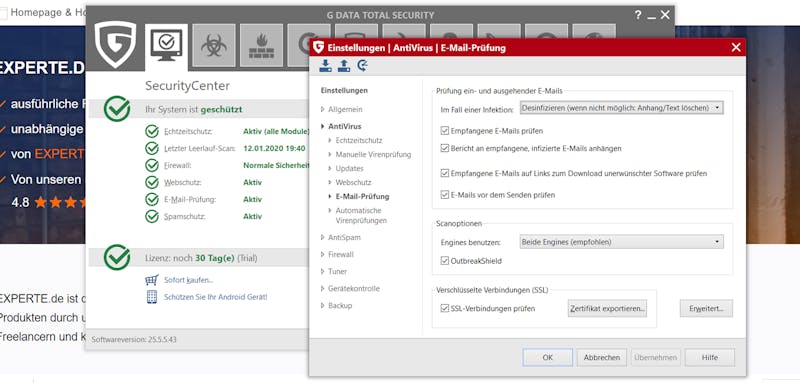Expand the Tuner settings node
The image size is (800, 383).
322,271
